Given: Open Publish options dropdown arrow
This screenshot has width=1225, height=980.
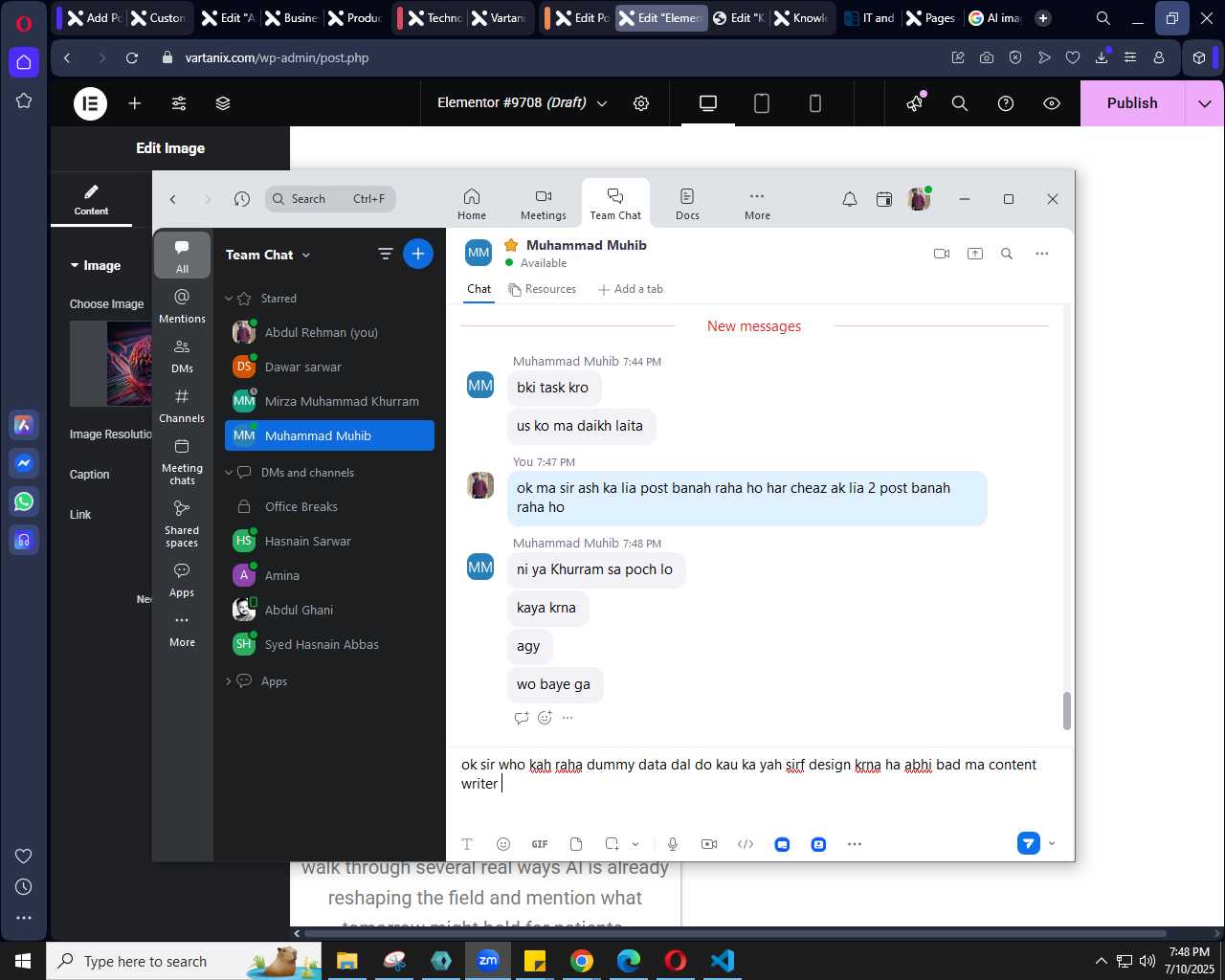Looking at the screenshot, I should click(1205, 103).
